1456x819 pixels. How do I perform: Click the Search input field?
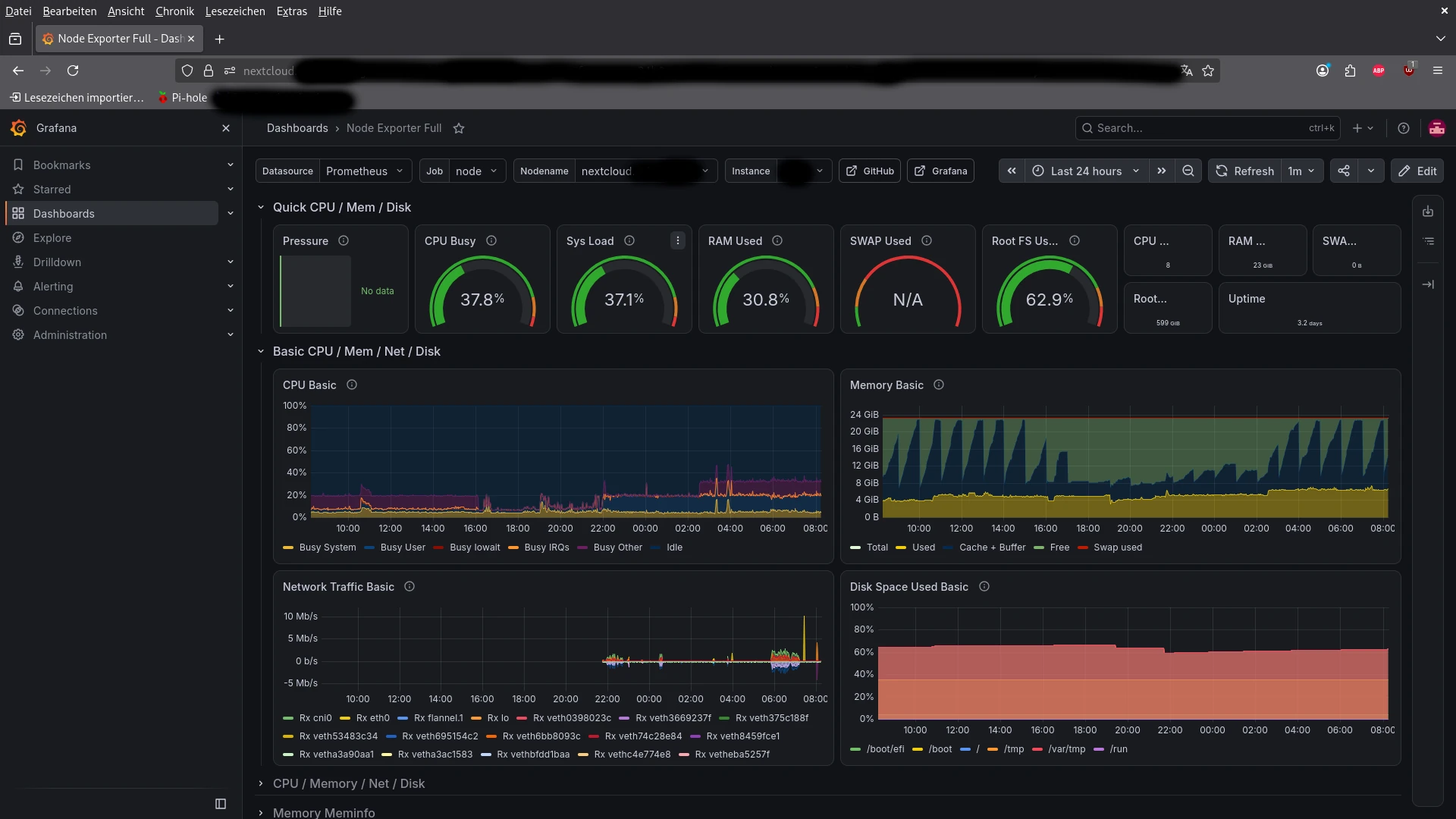pos(1207,128)
